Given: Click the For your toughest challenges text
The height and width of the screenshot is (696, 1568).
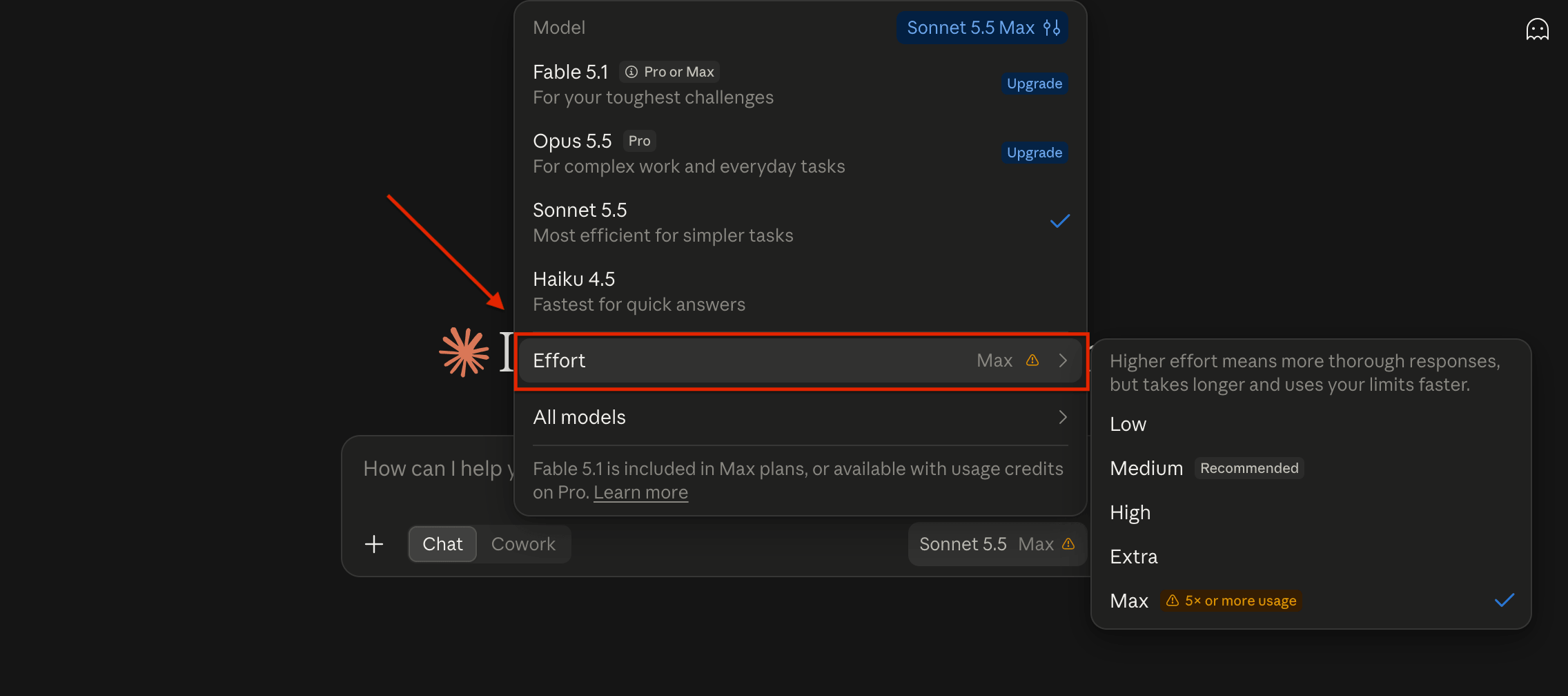Looking at the screenshot, I should point(653,97).
